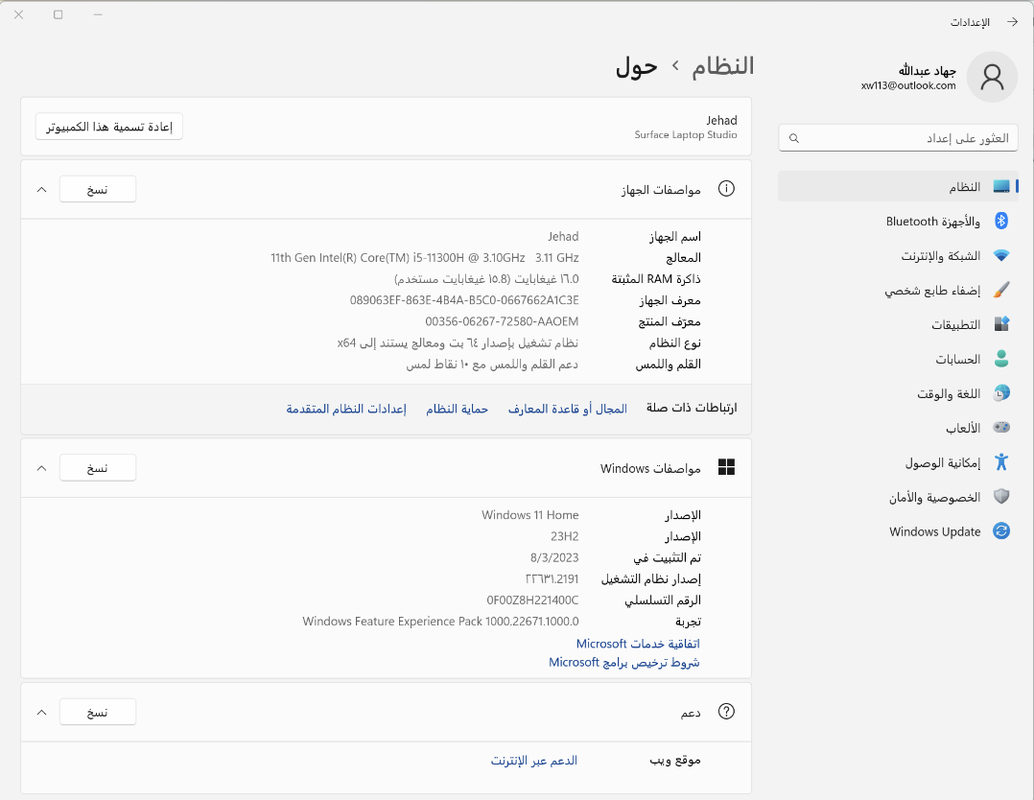1034x800 pixels.
Task: Select النظام in the settings sidebar
Action: coord(898,187)
